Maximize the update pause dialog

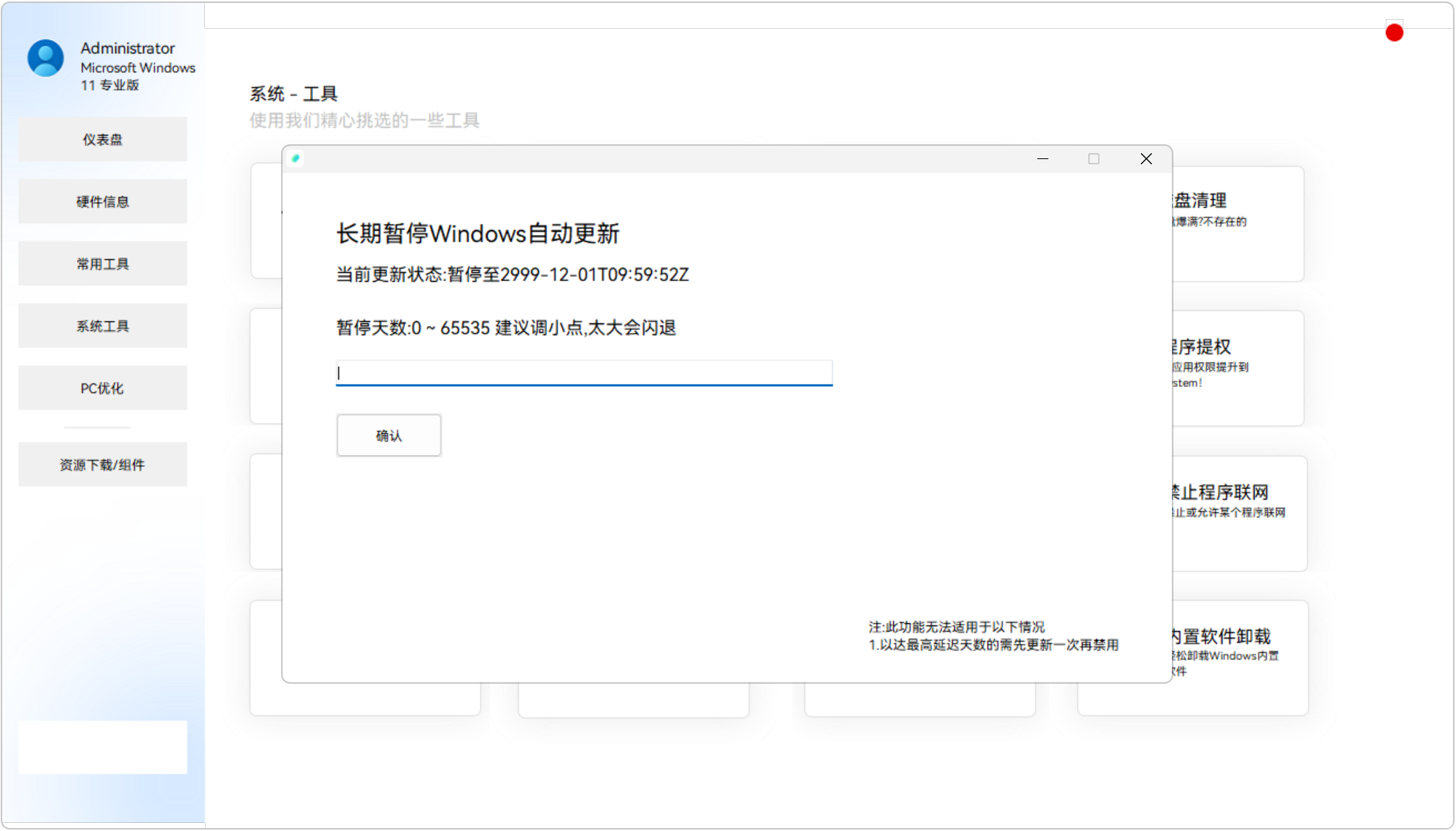point(1093,158)
